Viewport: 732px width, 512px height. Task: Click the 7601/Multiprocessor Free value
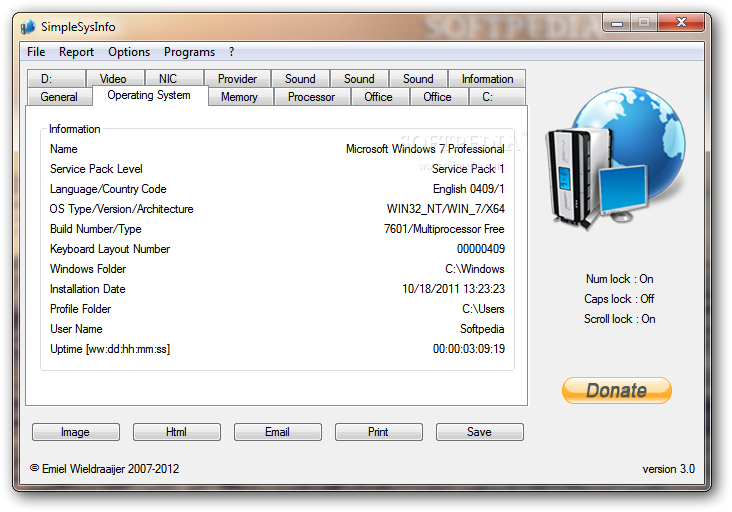click(x=444, y=229)
